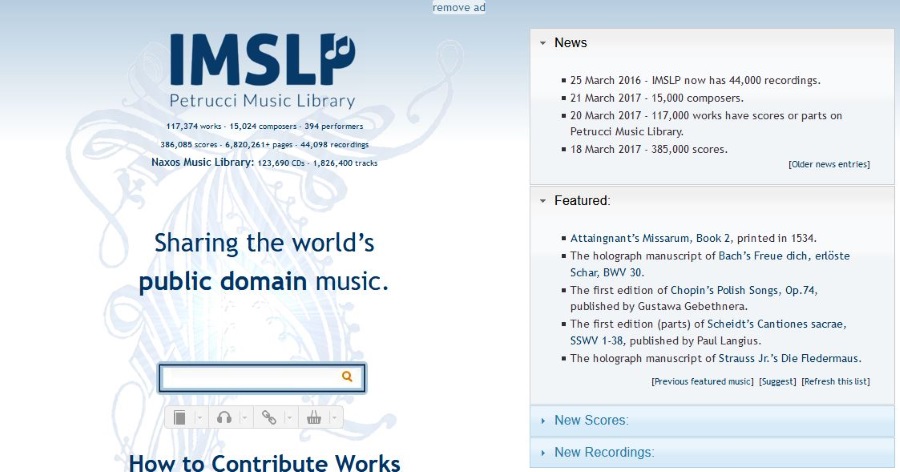Screen dimensions: 900x472
Task: Collapse the News section
Action: pyautogui.click(x=543, y=43)
